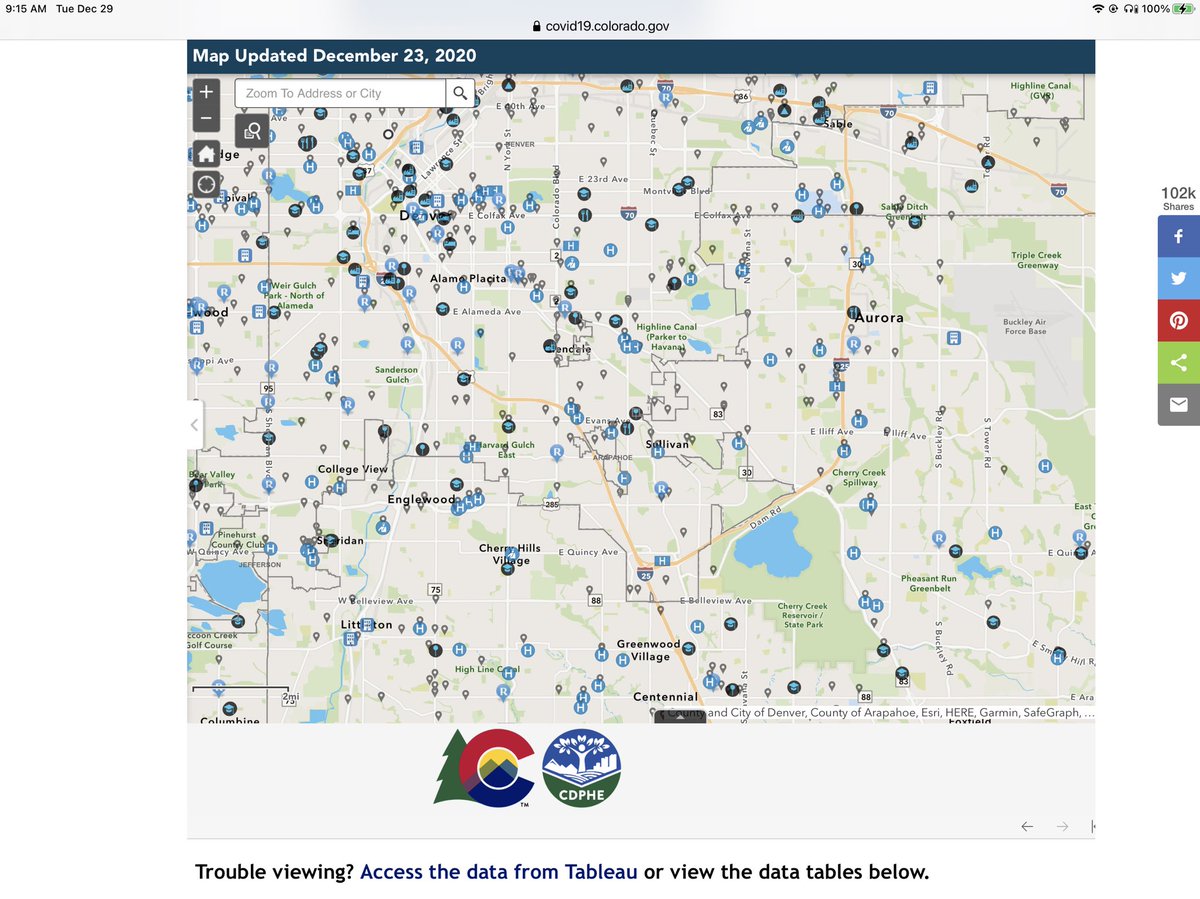Click the Colorado state logo
Image resolution: width=1200 pixels, height=899 pixels.
484,767
